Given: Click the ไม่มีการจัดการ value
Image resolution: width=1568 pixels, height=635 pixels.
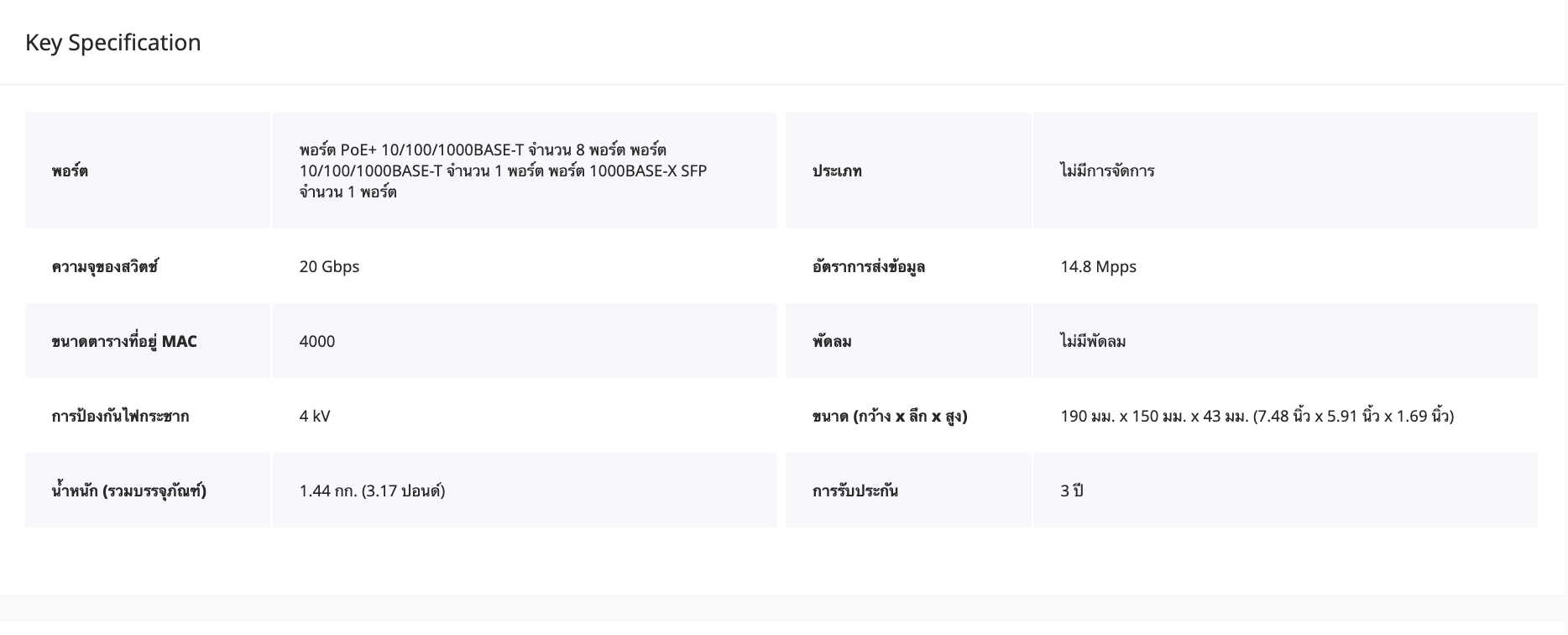Looking at the screenshot, I should coord(1107,171).
